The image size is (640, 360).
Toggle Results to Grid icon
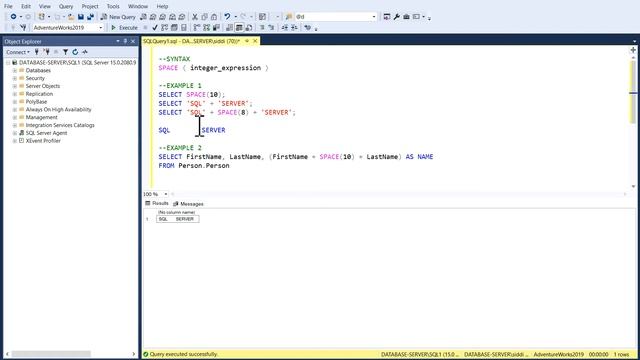[x=239, y=27]
